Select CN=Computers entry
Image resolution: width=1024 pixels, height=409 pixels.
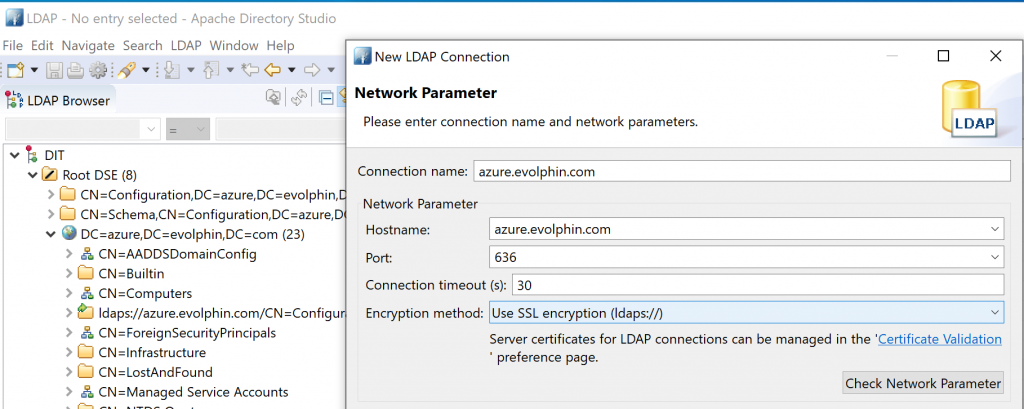pyautogui.click(x=145, y=293)
